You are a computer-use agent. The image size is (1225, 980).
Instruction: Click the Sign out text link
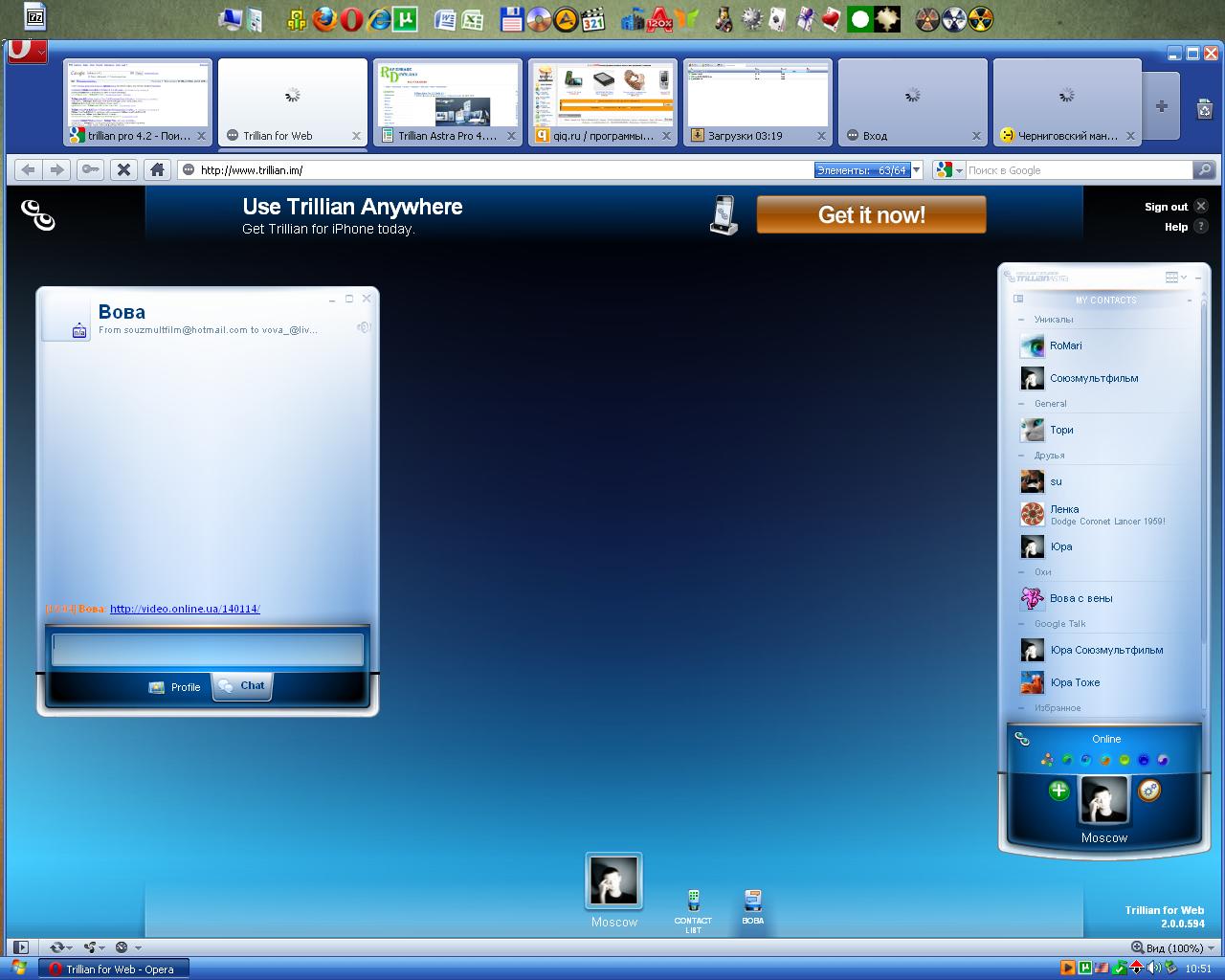click(1166, 207)
